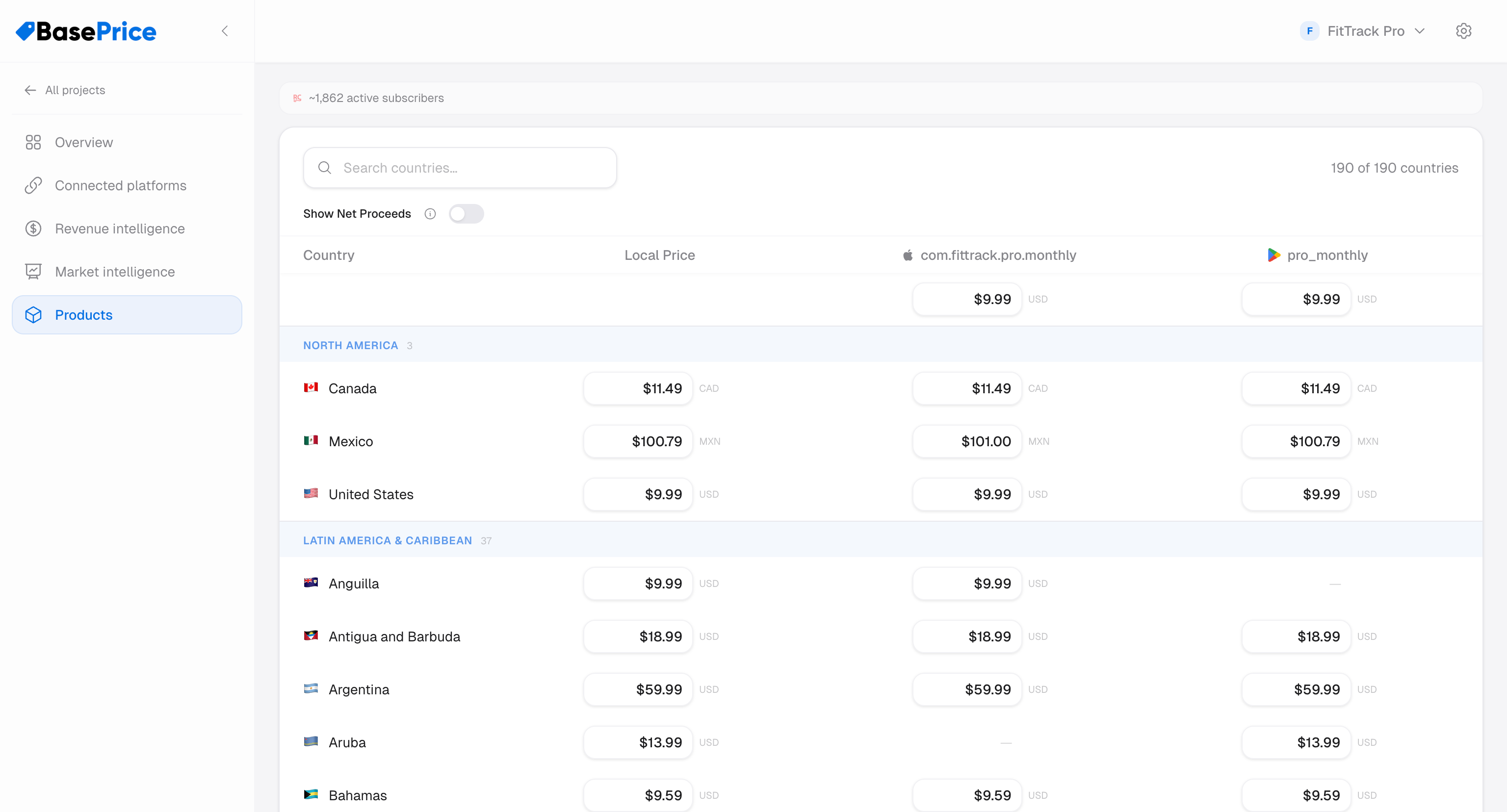Edit United States Apple price field
Screen dimensions: 1507x812
(967, 495)
